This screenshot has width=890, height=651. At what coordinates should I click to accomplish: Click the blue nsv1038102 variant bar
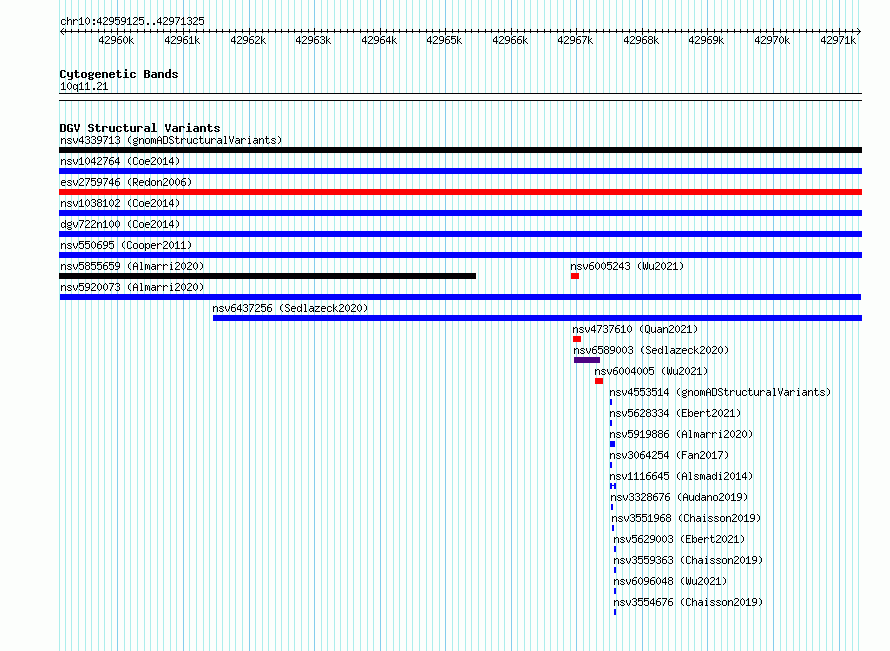coord(460,213)
